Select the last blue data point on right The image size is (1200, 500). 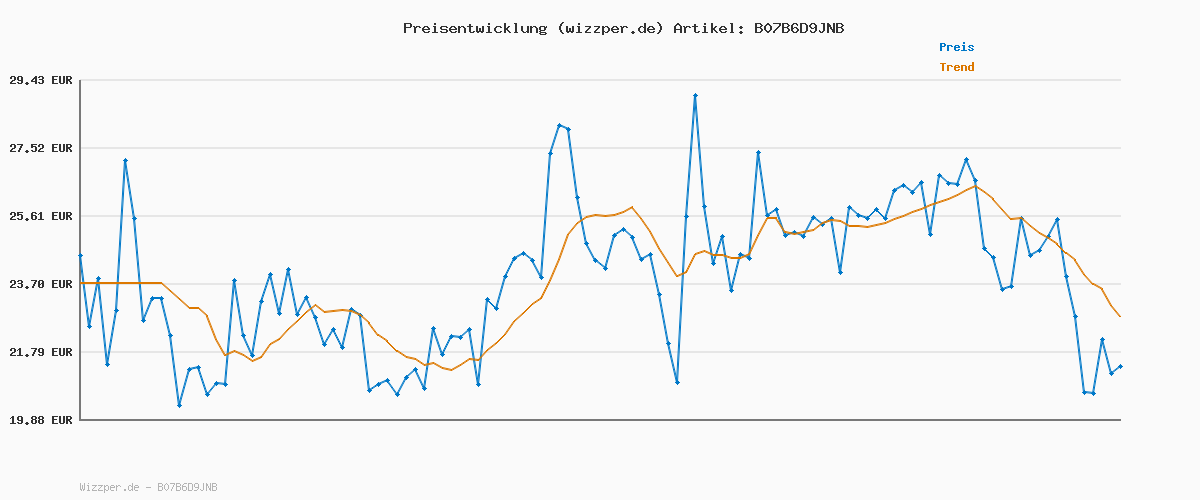[1120, 367]
